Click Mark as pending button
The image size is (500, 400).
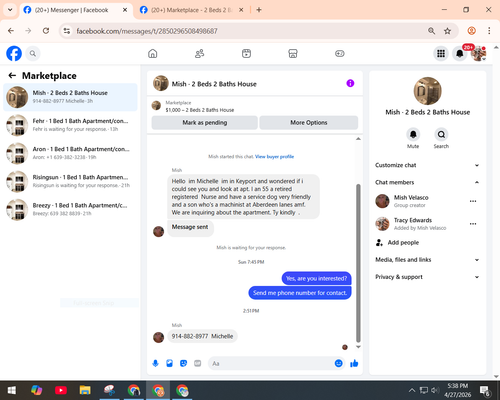point(204,123)
